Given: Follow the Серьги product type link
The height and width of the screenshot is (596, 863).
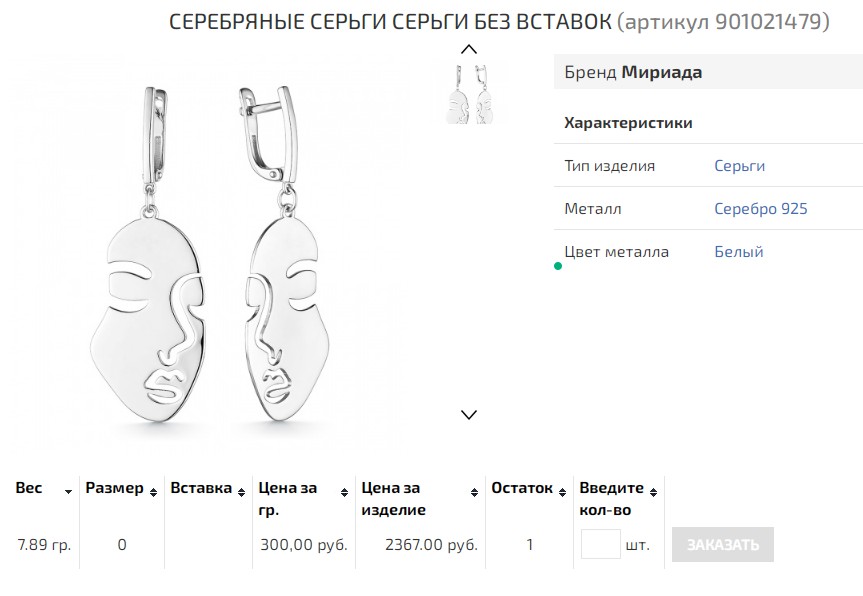Looking at the screenshot, I should point(739,166).
